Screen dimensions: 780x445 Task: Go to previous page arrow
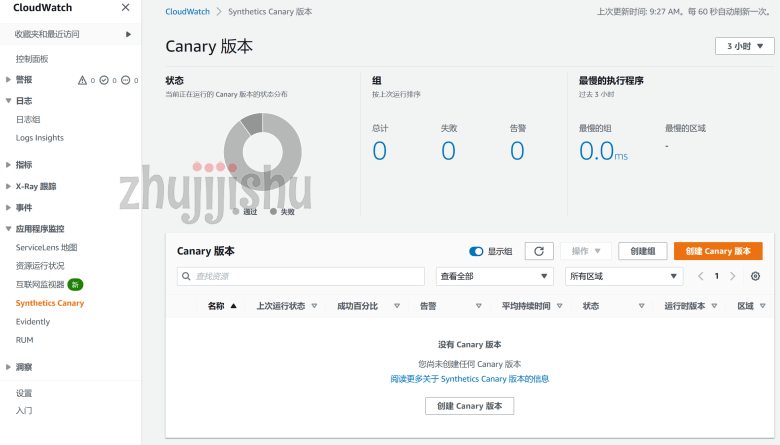(x=700, y=276)
